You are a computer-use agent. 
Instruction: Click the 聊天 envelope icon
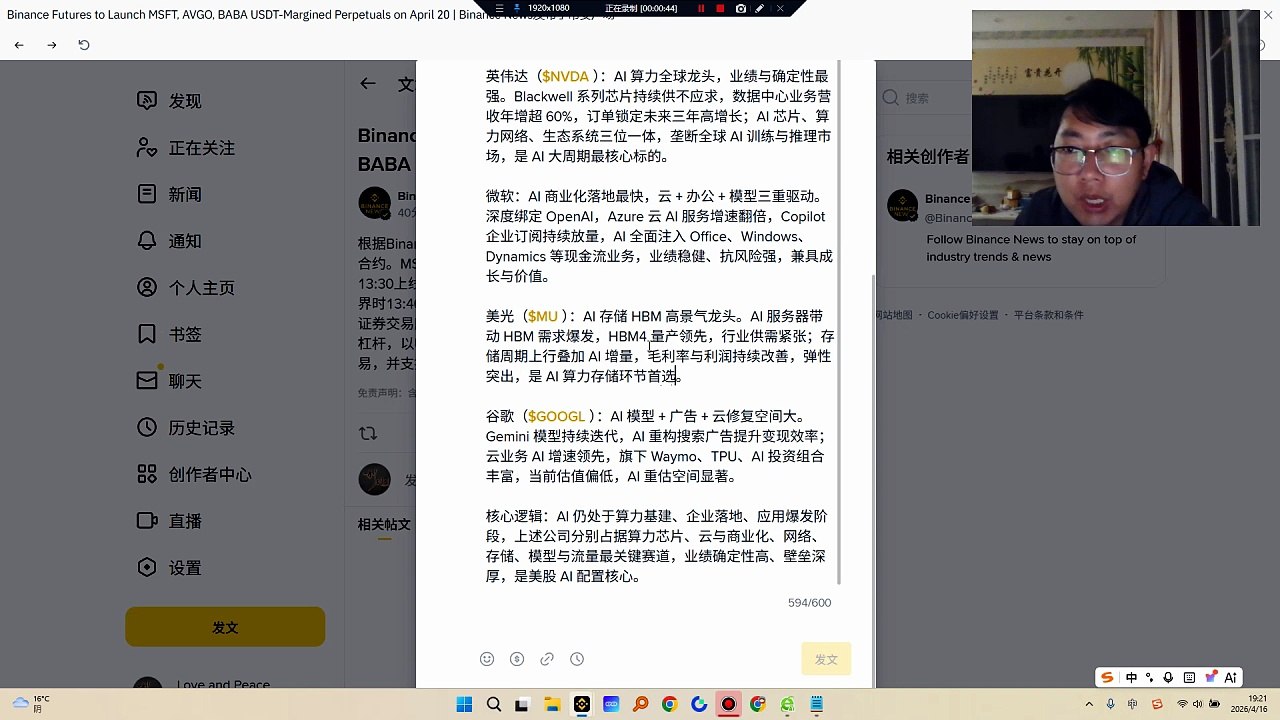point(147,381)
